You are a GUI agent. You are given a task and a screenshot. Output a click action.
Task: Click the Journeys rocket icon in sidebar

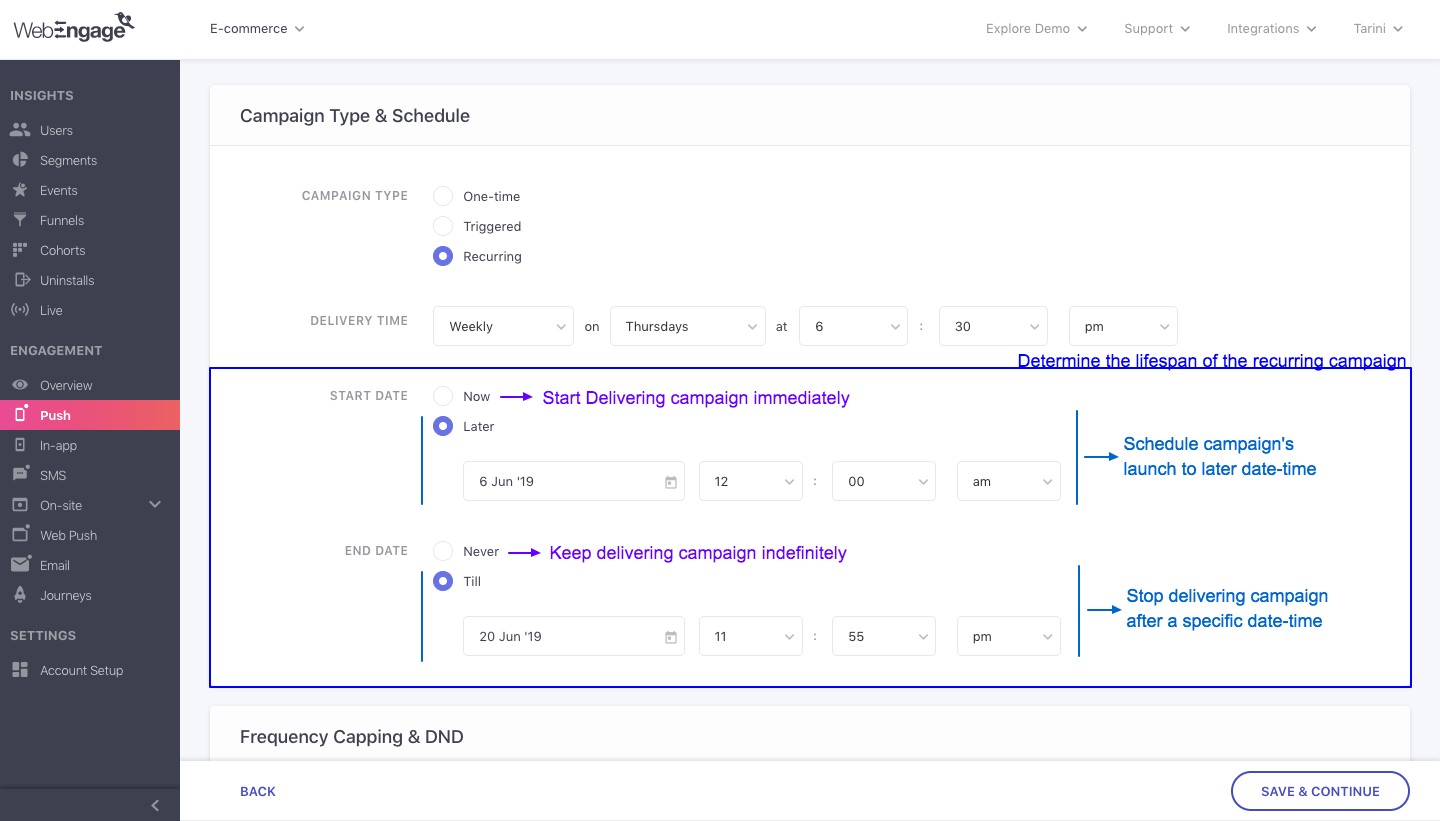coord(20,595)
